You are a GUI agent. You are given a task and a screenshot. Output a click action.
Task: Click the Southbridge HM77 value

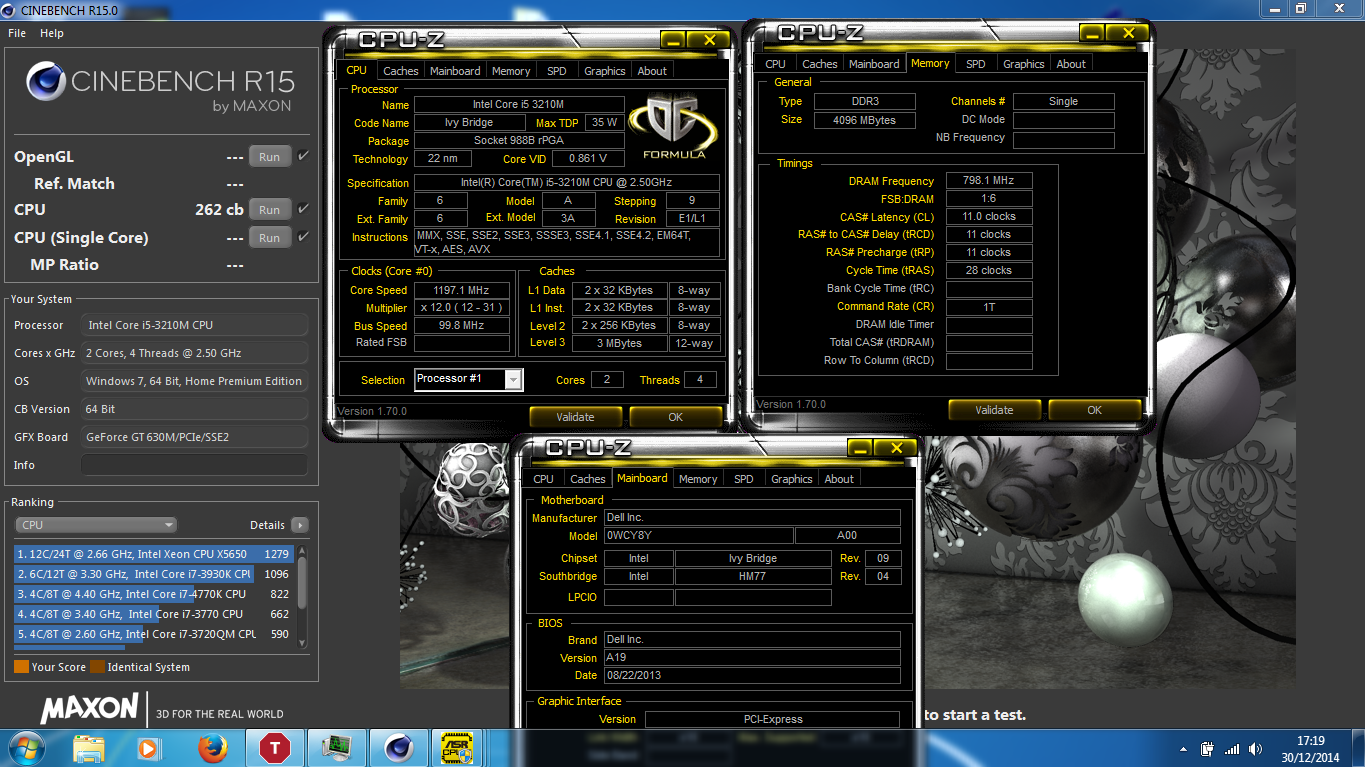click(x=753, y=576)
